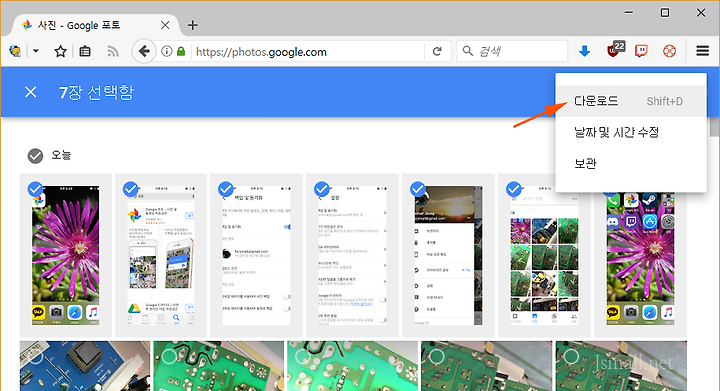Choose 날짜 및 시간 수정 menu item
The image size is (720, 391).
(x=630, y=132)
